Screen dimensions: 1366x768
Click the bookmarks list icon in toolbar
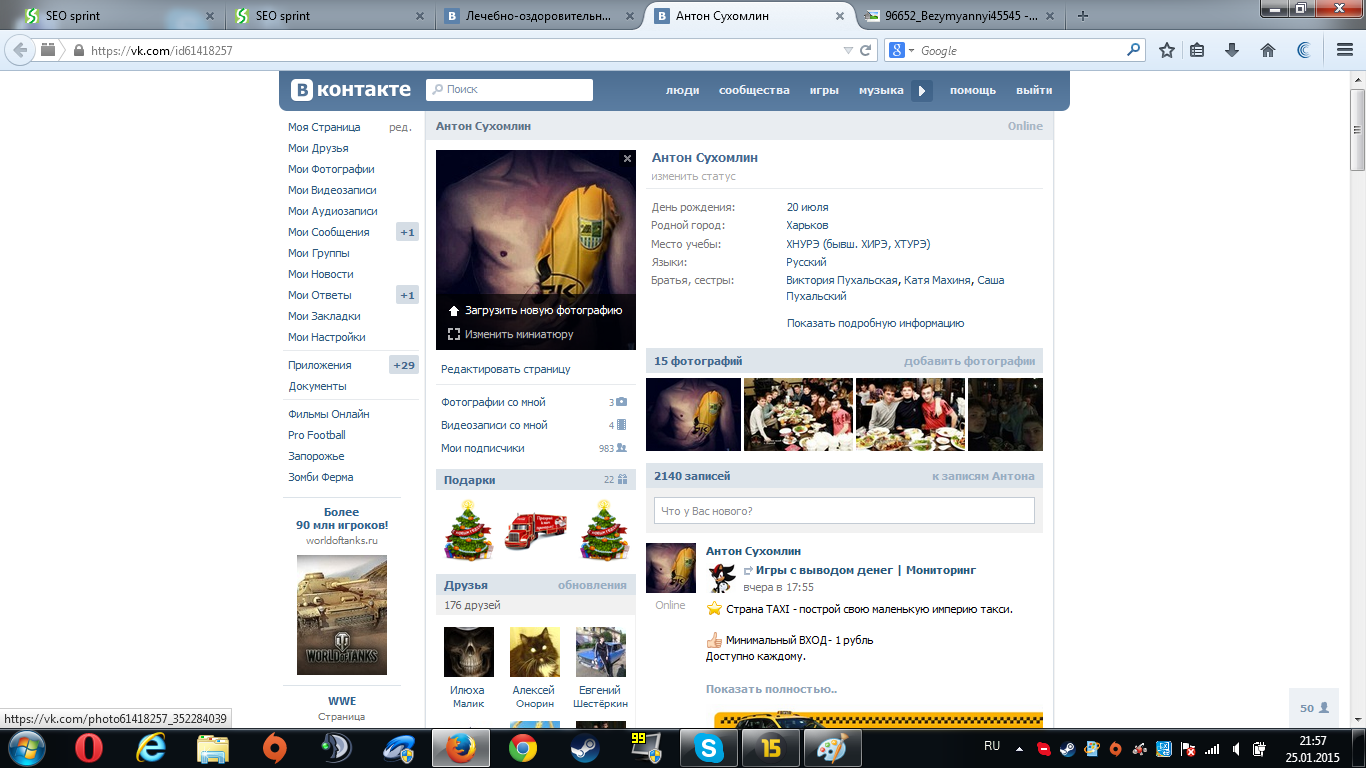coord(1197,50)
